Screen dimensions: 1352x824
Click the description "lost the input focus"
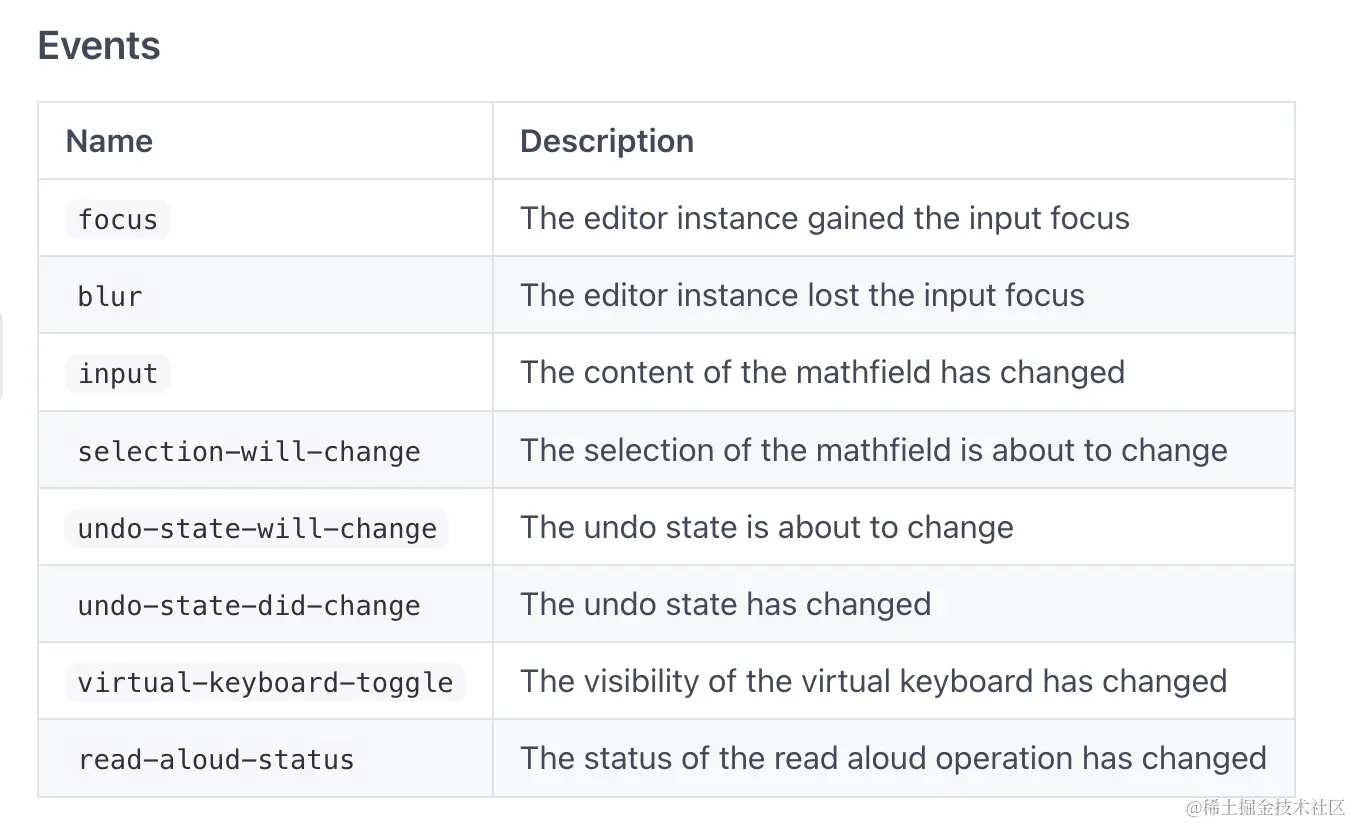pyautogui.click(x=802, y=295)
